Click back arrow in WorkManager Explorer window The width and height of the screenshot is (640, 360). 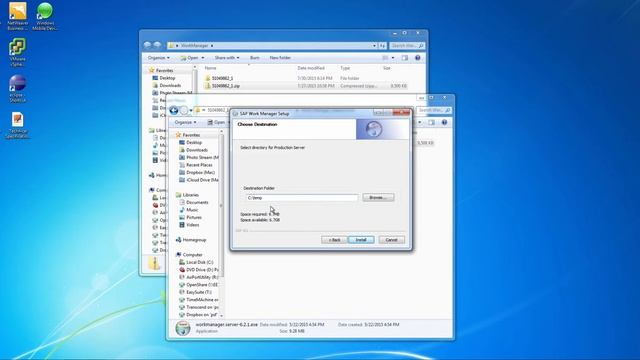148,45
